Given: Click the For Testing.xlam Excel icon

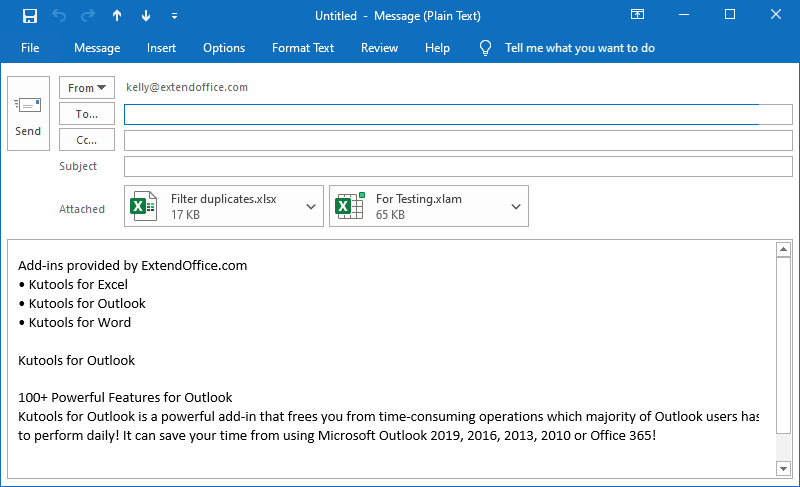Looking at the screenshot, I should [349, 206].
